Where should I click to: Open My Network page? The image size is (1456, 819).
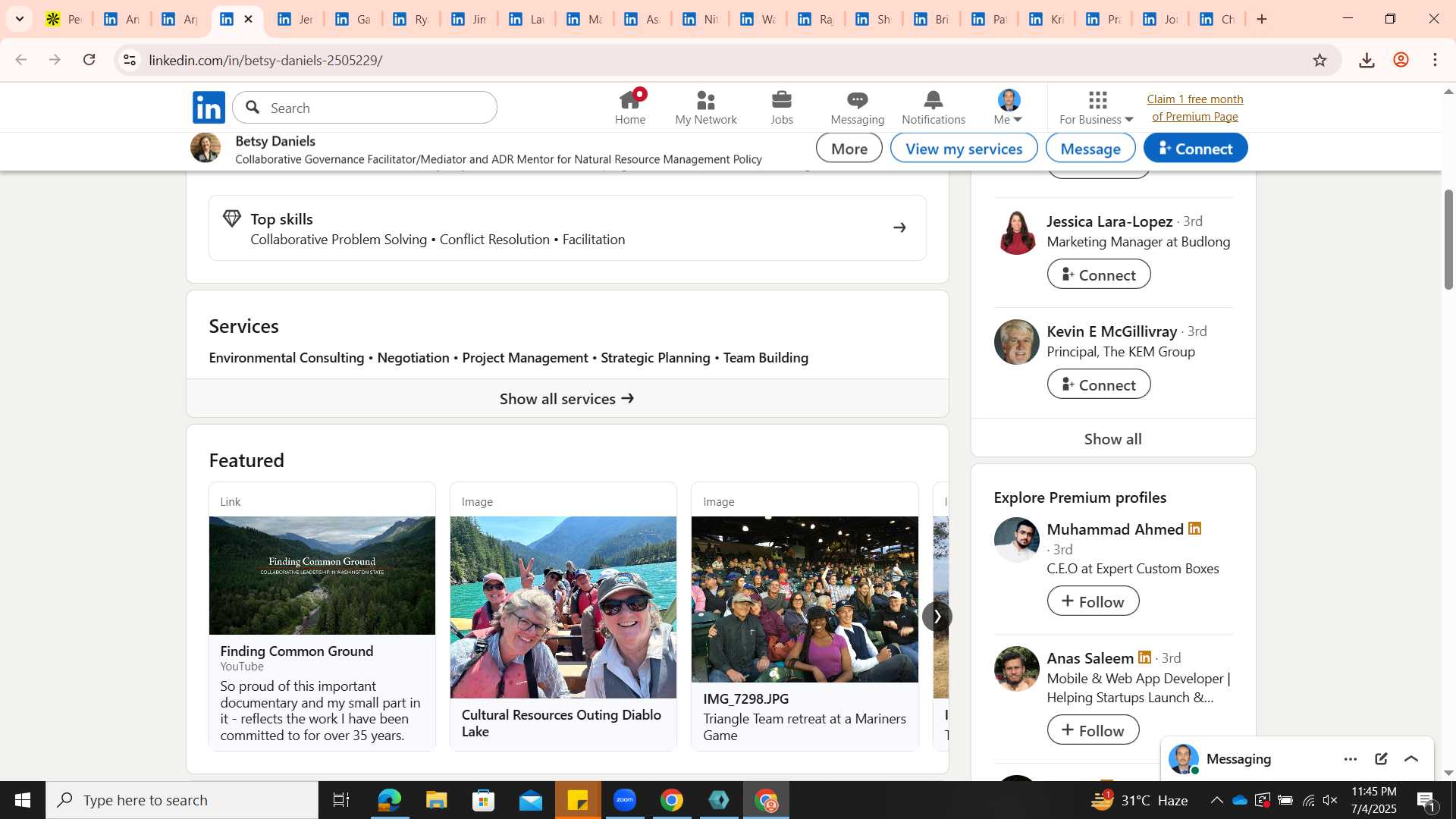point(705,107)
